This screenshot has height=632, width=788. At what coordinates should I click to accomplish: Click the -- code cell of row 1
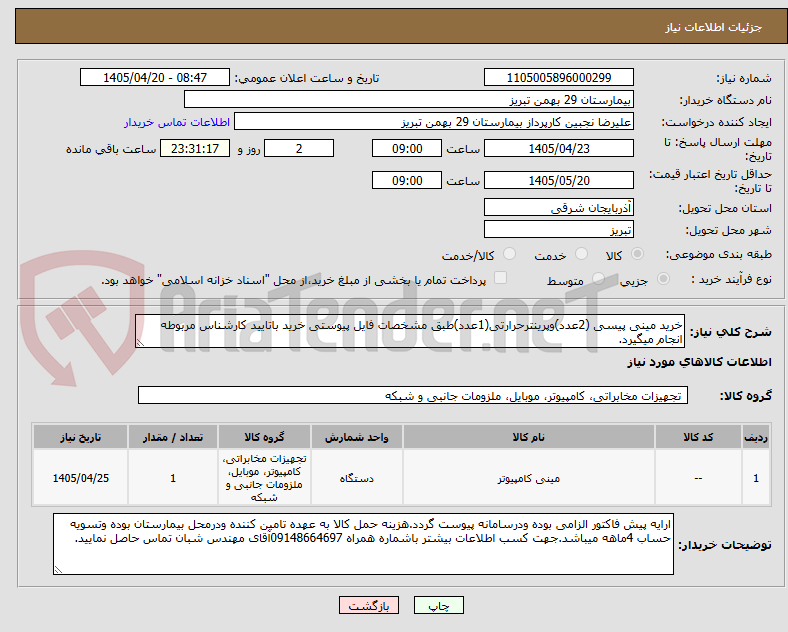(698, 478)
